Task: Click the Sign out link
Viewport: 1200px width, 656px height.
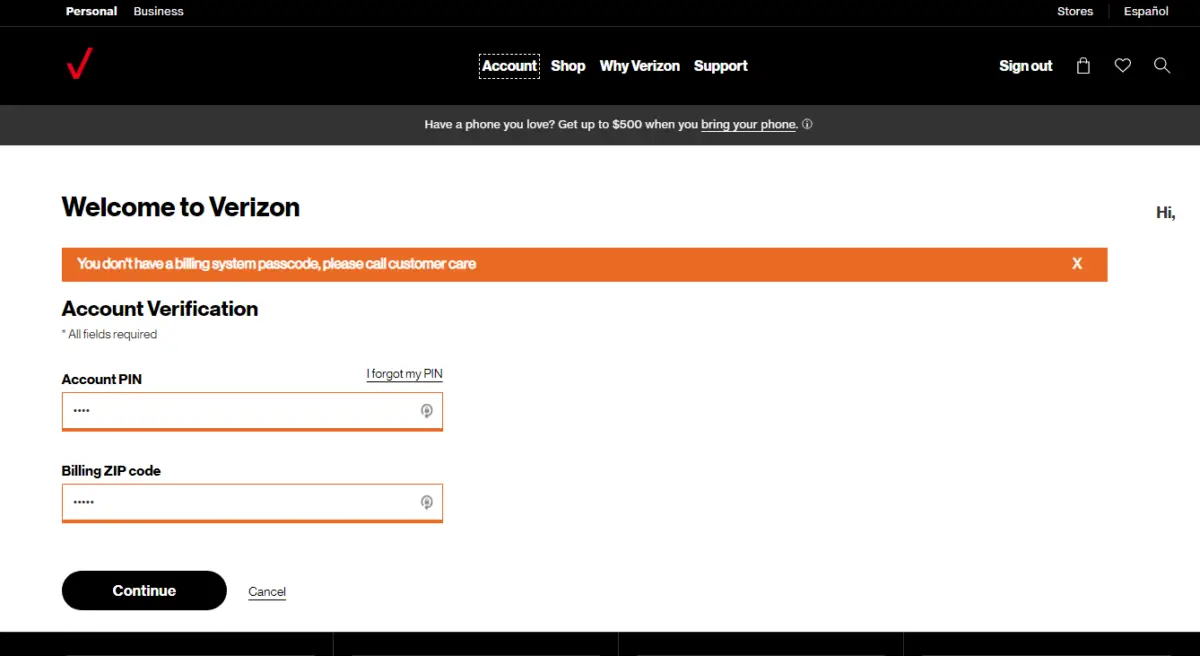Action: click(1025, 66)
